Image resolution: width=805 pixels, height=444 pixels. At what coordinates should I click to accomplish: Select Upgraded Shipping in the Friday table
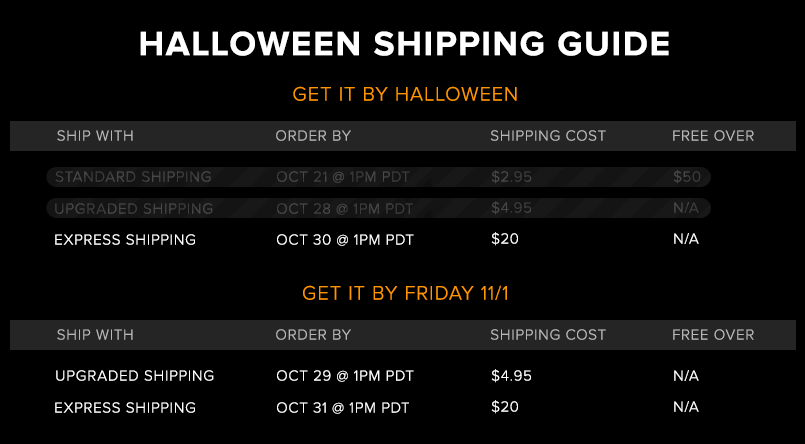tap(135, 376)
